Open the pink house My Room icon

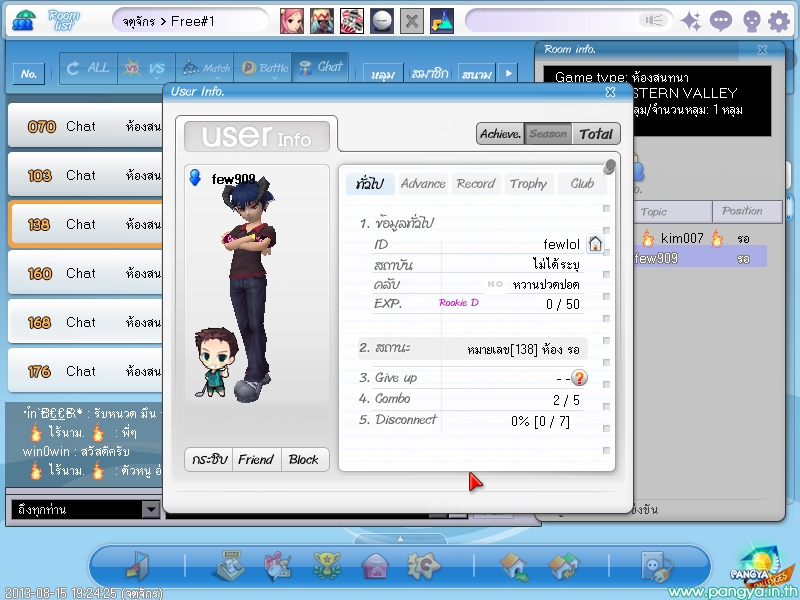point(376,567)
